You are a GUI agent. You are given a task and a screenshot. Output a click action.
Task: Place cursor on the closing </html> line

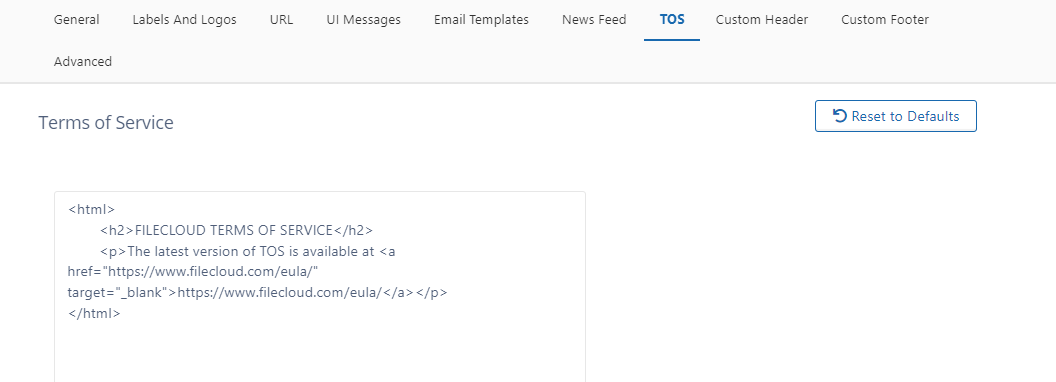point(94,314)
